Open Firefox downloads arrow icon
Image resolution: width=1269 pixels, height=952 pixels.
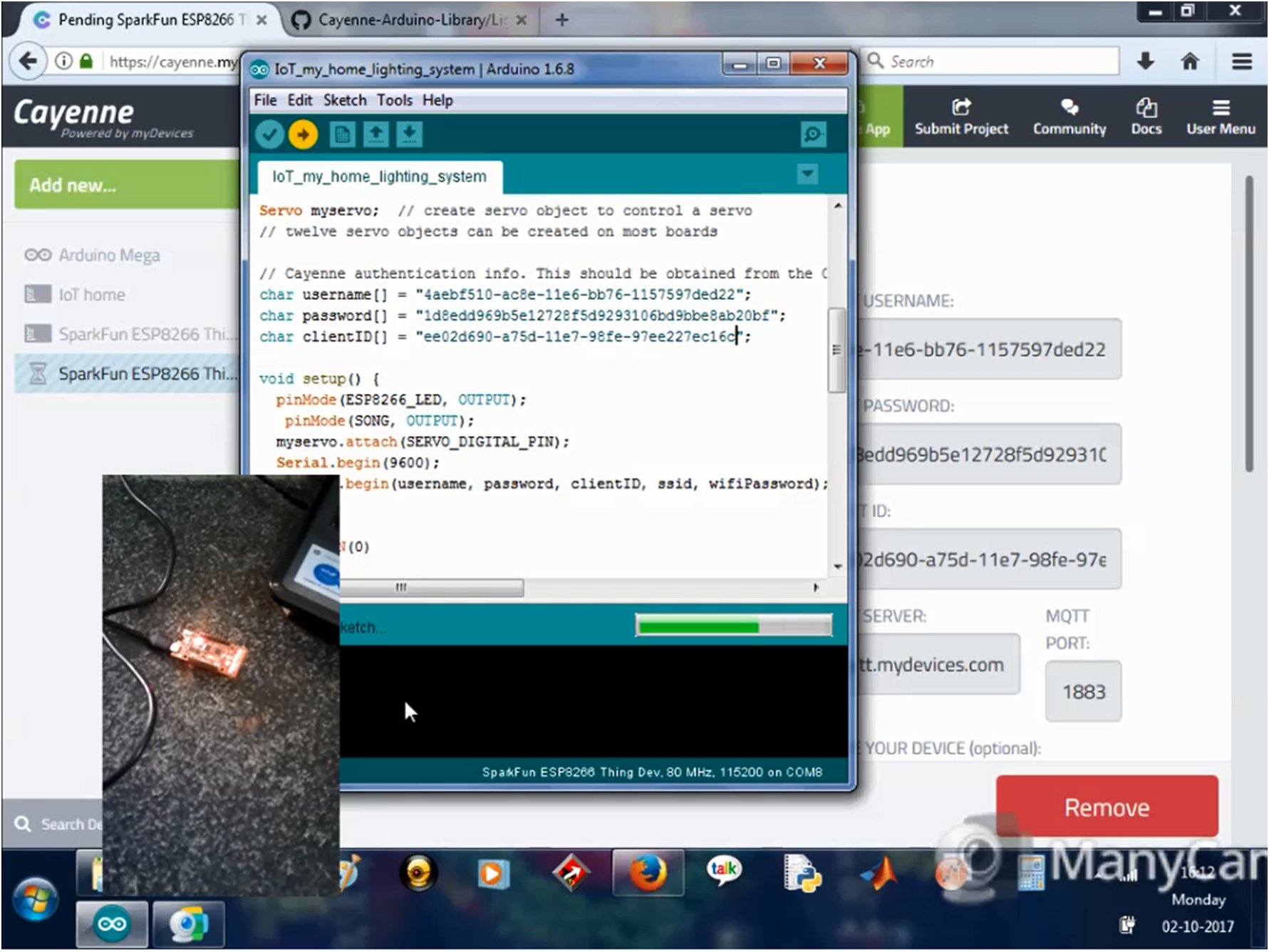1145,61
